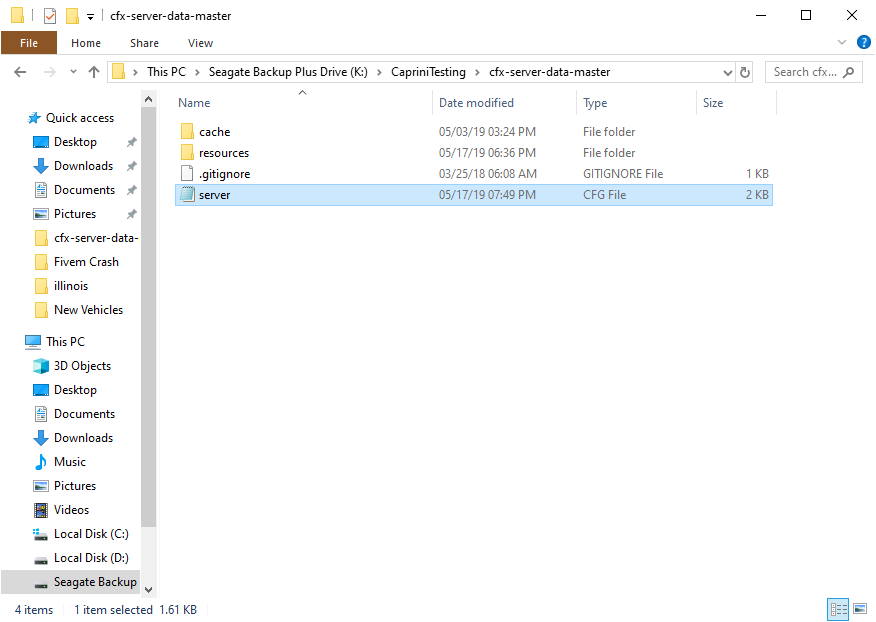The image size is (876, 622).
Task: Open the Home ribbon tab
Action: (x=85, y=43)
